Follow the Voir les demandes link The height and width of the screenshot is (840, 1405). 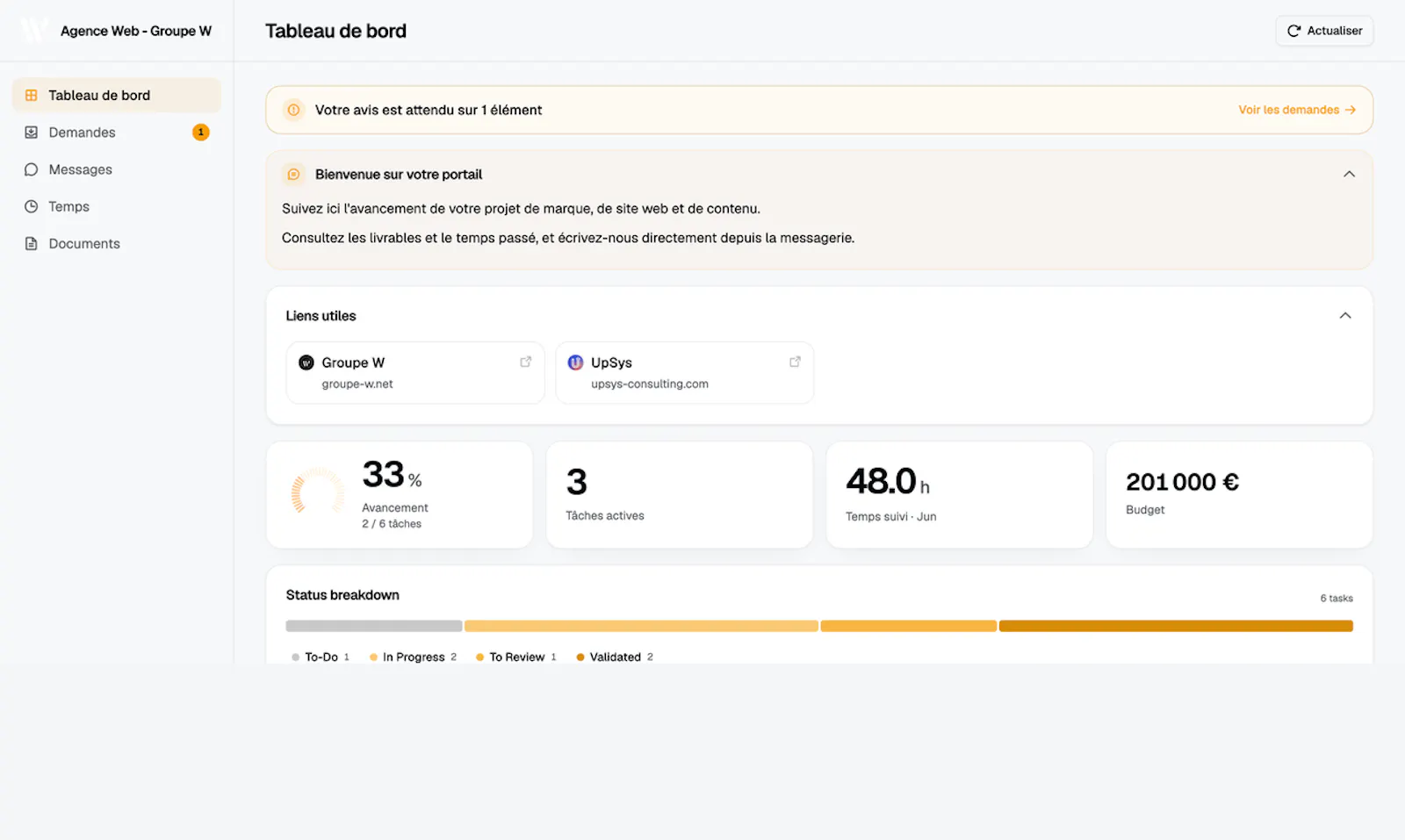coord(1297,110)
